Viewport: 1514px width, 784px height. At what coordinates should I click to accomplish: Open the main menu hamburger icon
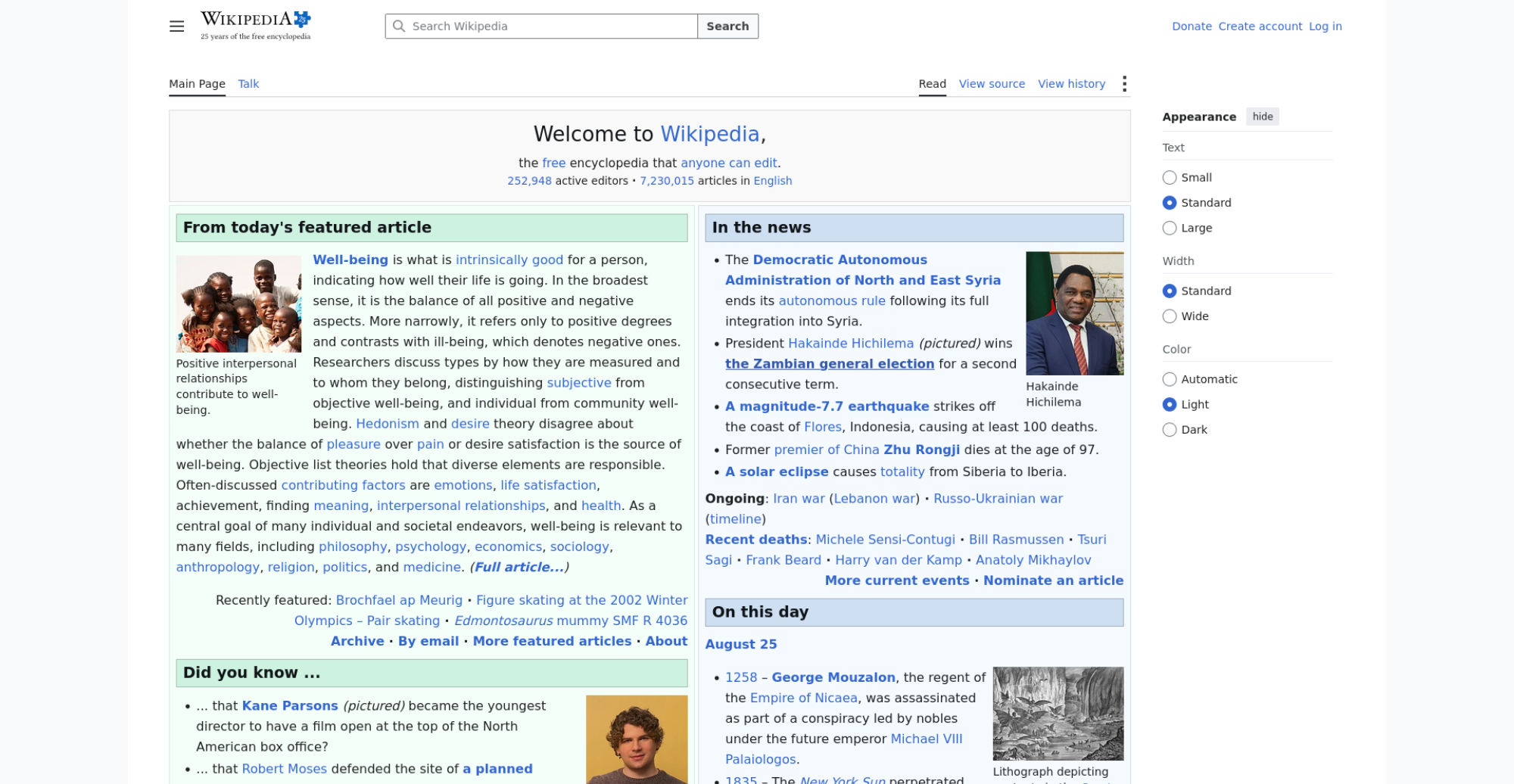pos(176,26)
